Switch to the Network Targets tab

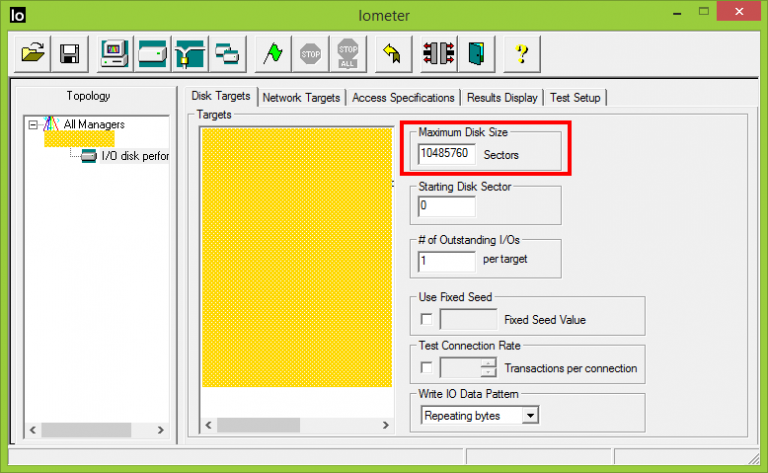(x=301, y=97)
